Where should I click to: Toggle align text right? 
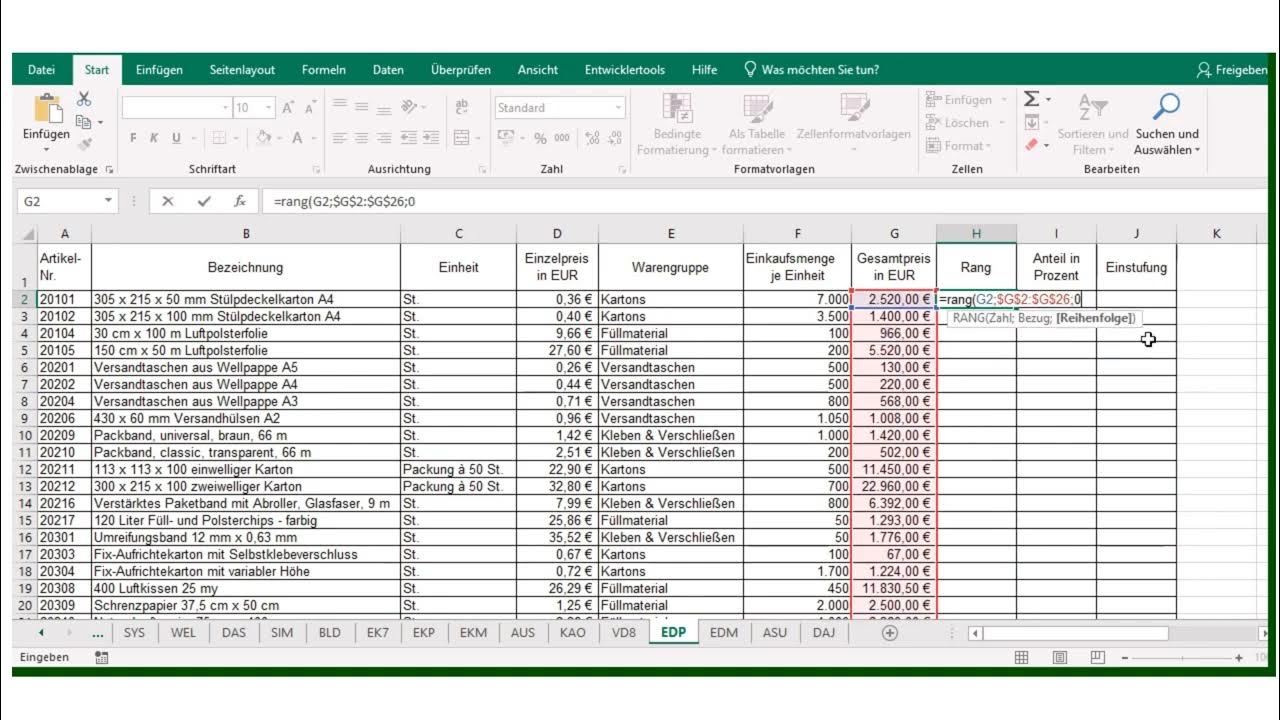click(x=385, y=138)
